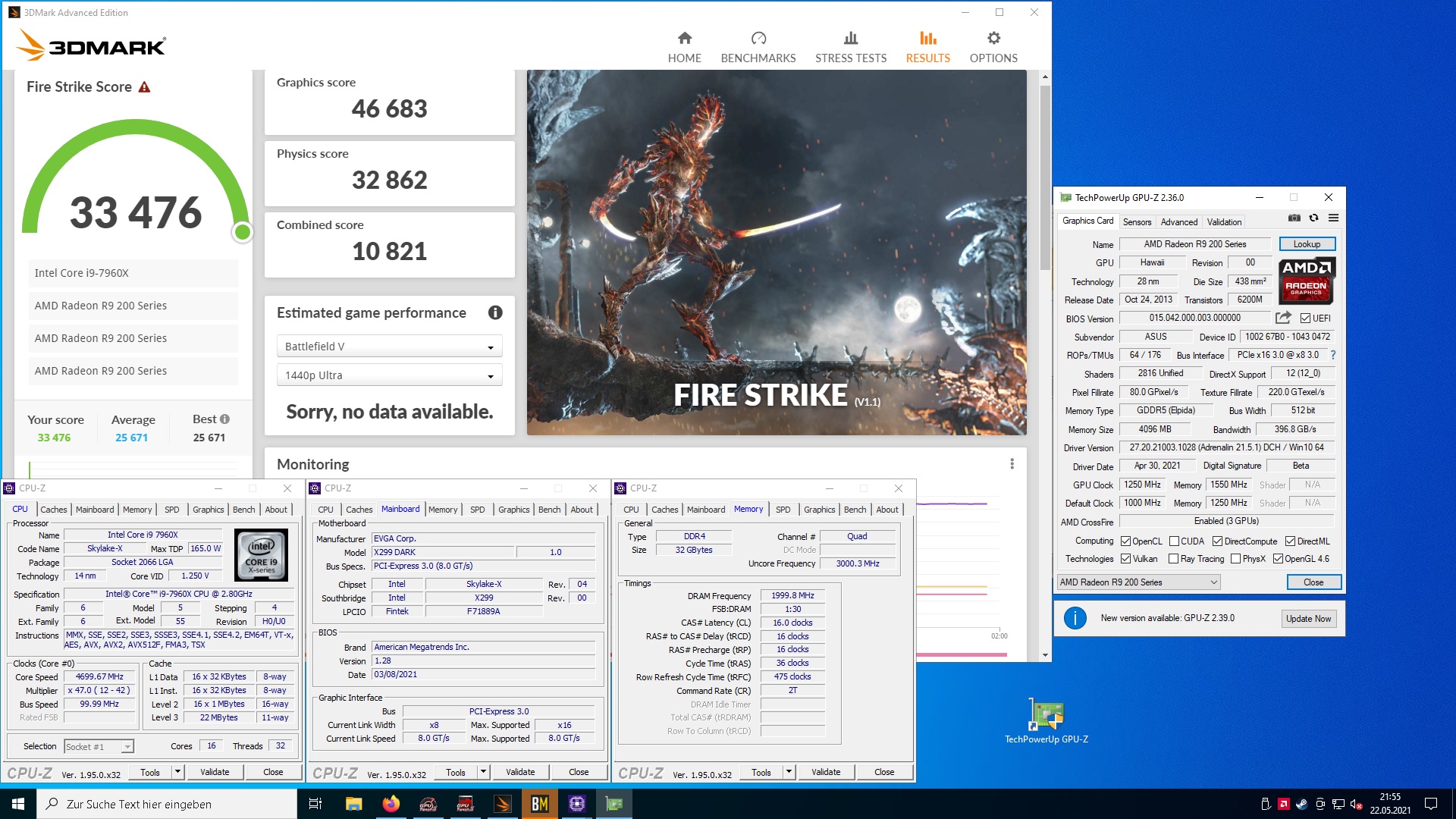Switch to 3DMark taskbar icon
The image size is (1456, 819).
(x=502, y=804)
